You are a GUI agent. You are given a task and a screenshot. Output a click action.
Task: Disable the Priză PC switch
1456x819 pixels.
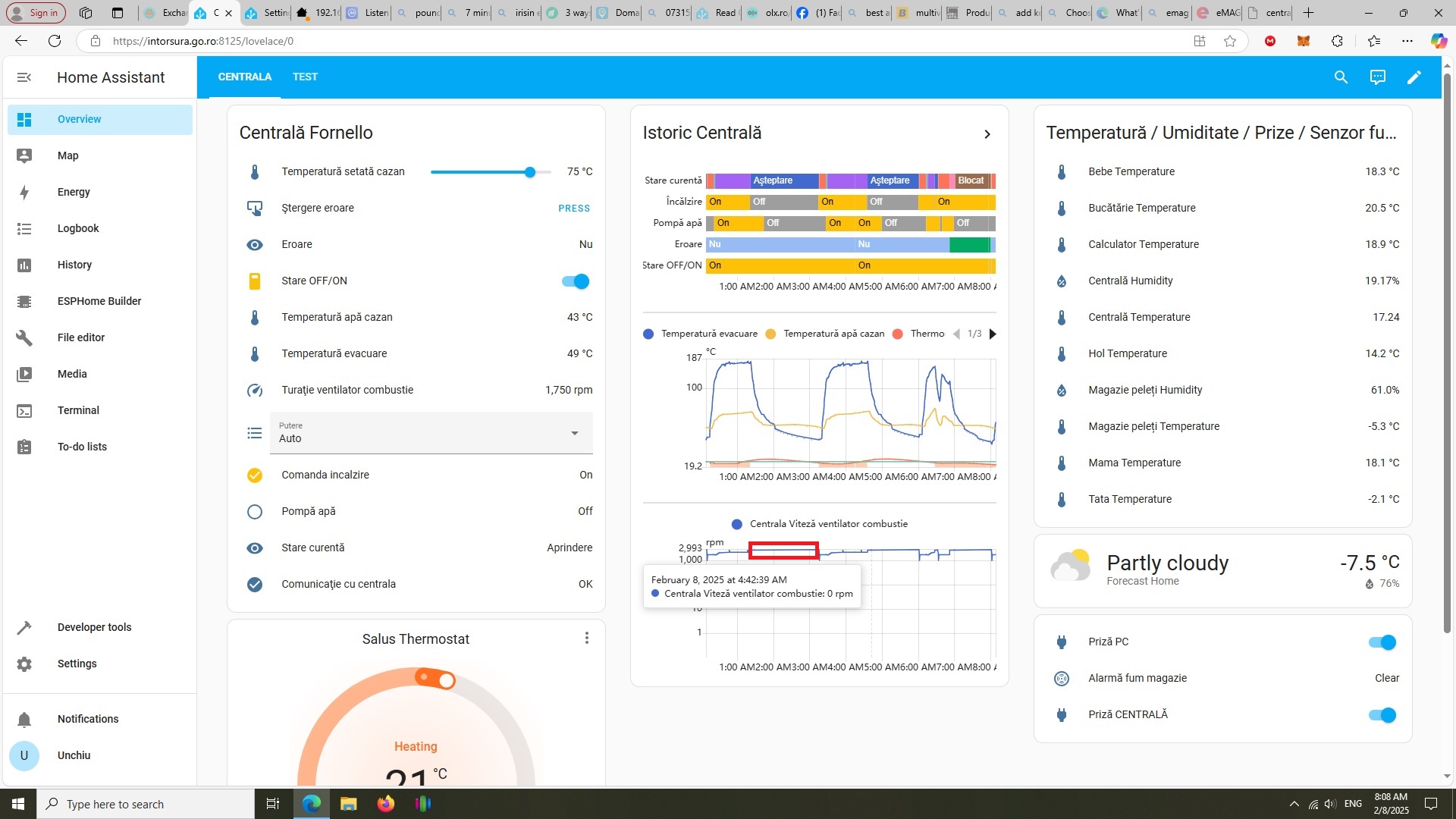(1382, 642)
